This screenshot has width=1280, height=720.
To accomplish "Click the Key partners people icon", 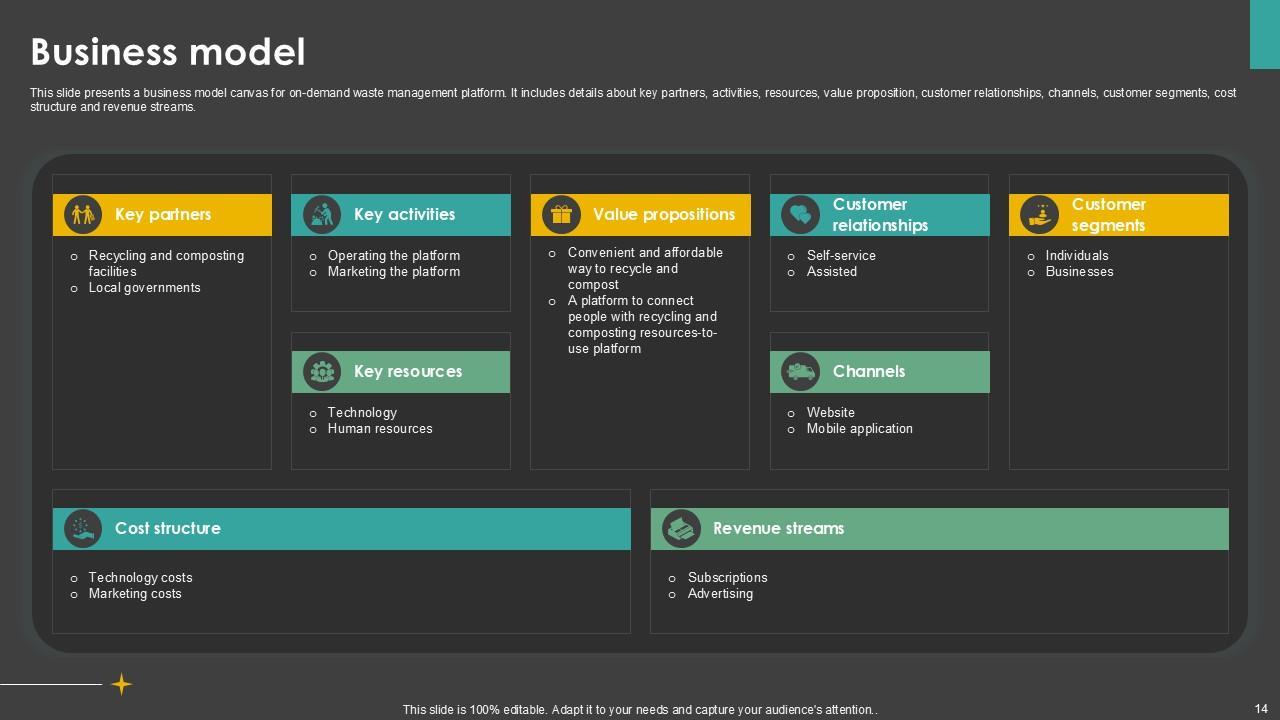I will pos(82,215).
